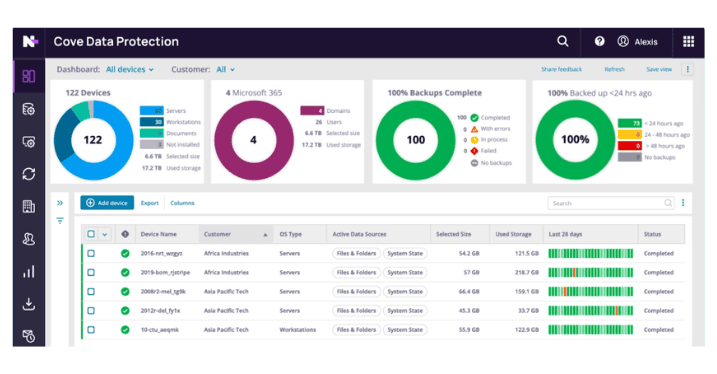Click the Last 28 days bar for 2019-bom_rjstripe

pyautogui.click(x=590, y=272)
